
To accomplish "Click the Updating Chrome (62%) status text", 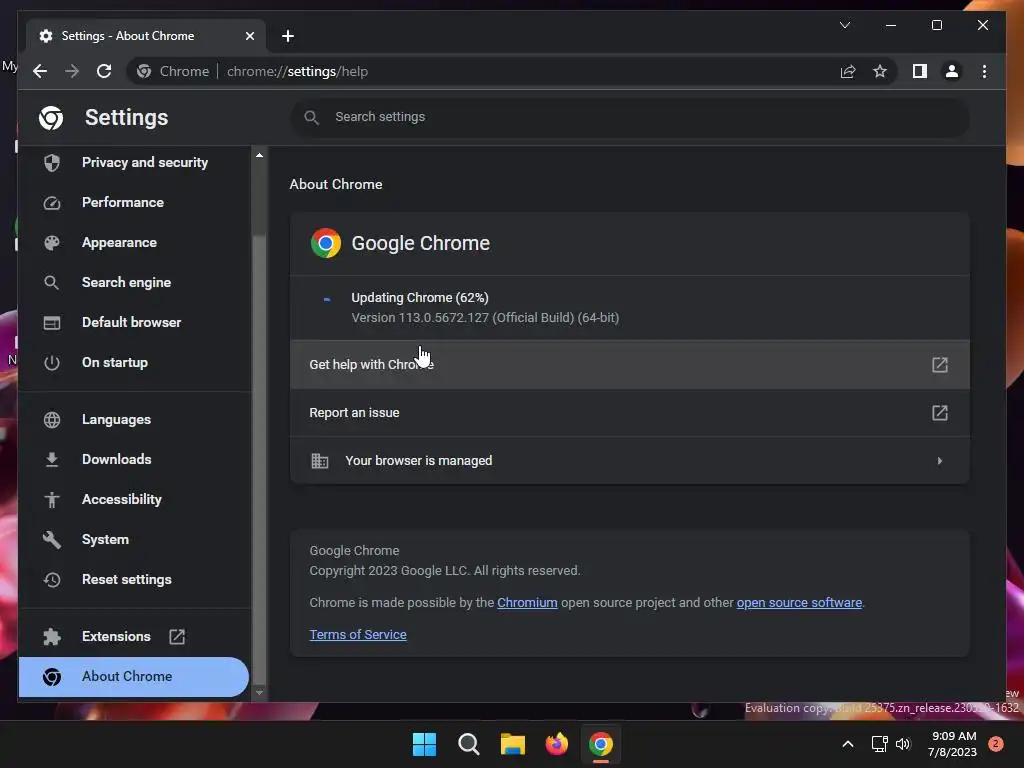I will (x=420, y=298).
